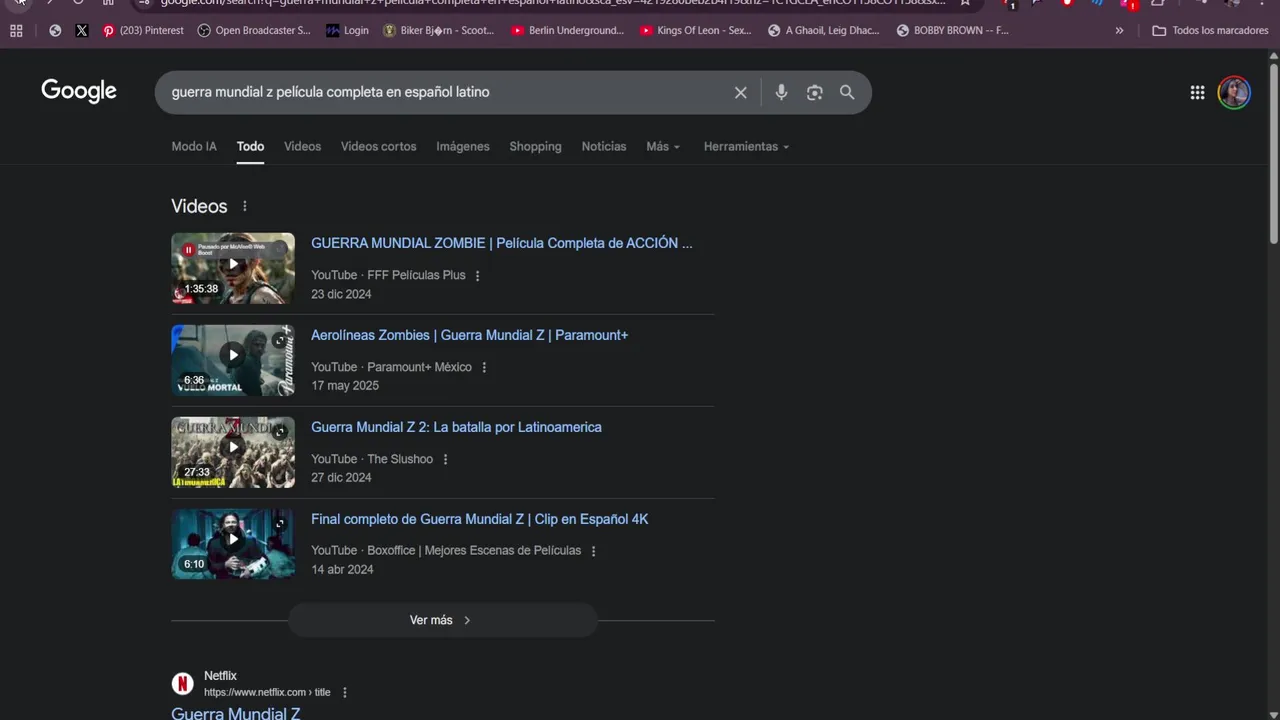The height and width of the screenshot is (720, 1280).
Task: Open the Google account profile avatar
Action: coord(1234,92)
